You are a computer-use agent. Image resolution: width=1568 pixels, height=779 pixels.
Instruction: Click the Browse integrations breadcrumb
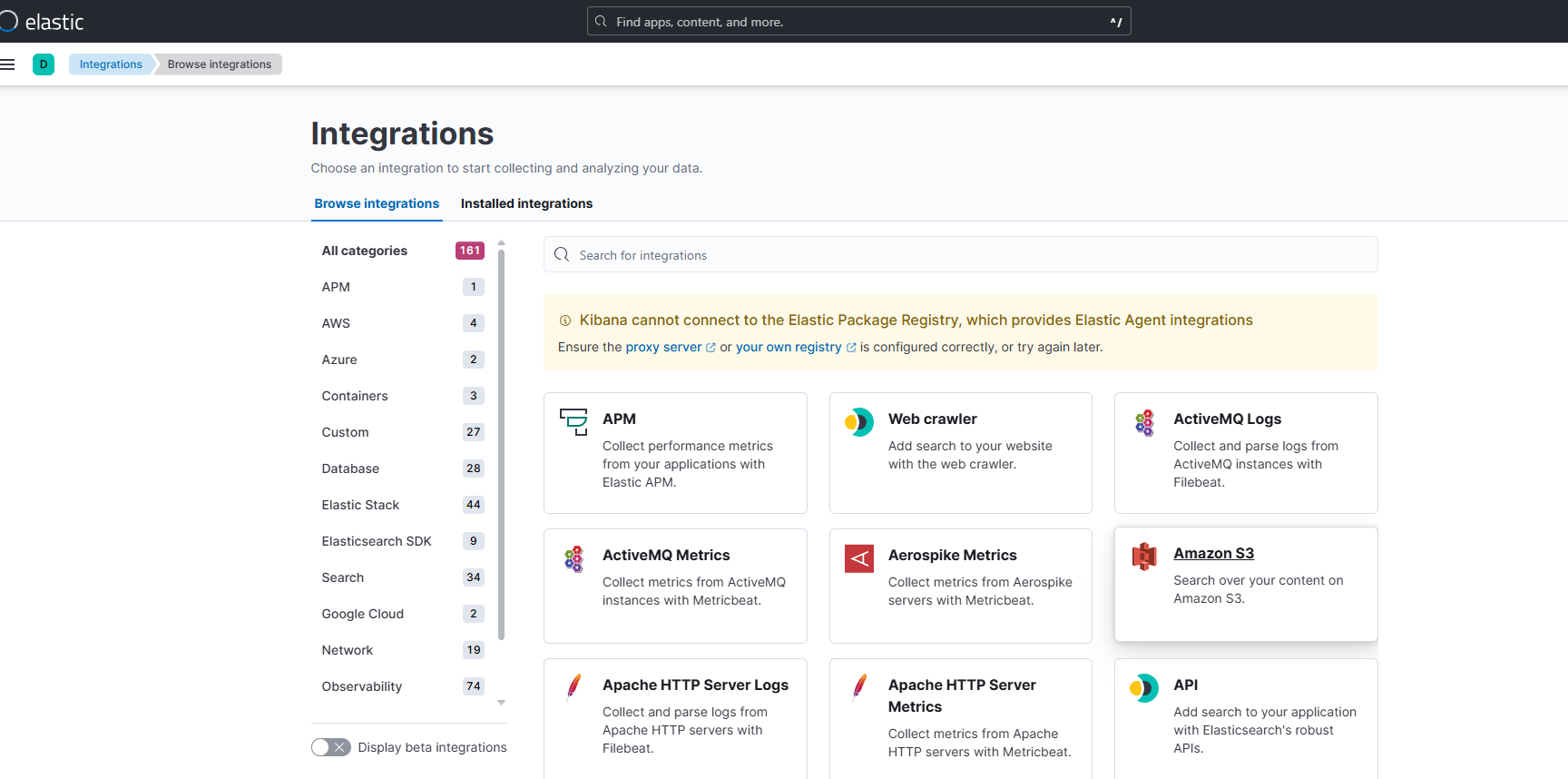(x=220, y=64)
